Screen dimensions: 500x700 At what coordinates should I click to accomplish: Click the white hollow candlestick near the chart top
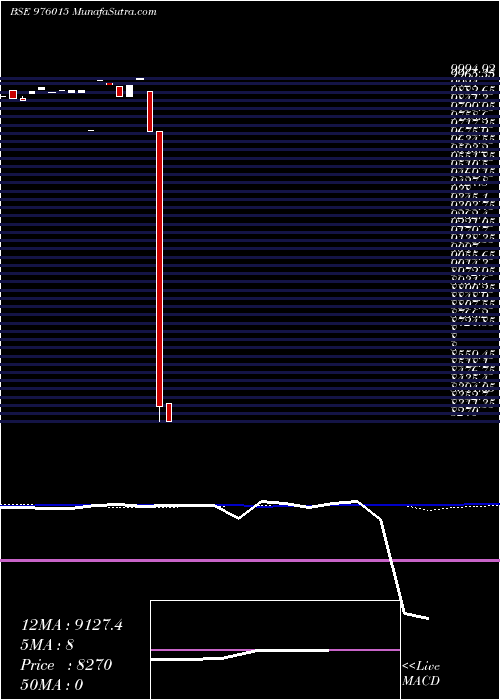coord(129,91)
